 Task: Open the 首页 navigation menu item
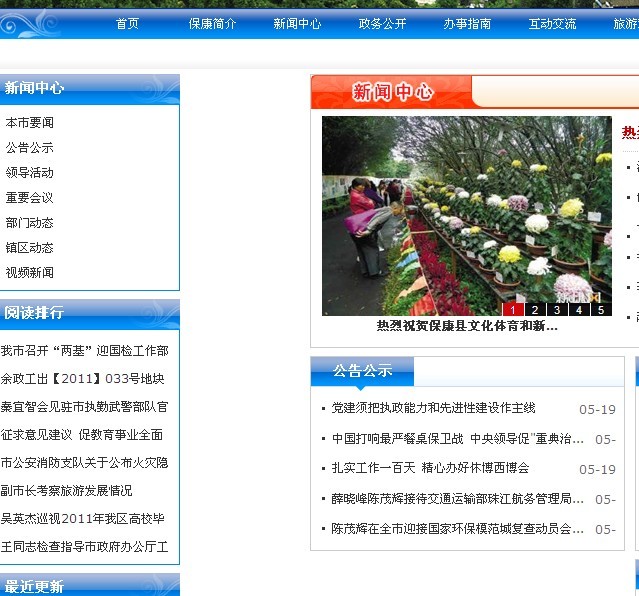[x=127, y=24]
